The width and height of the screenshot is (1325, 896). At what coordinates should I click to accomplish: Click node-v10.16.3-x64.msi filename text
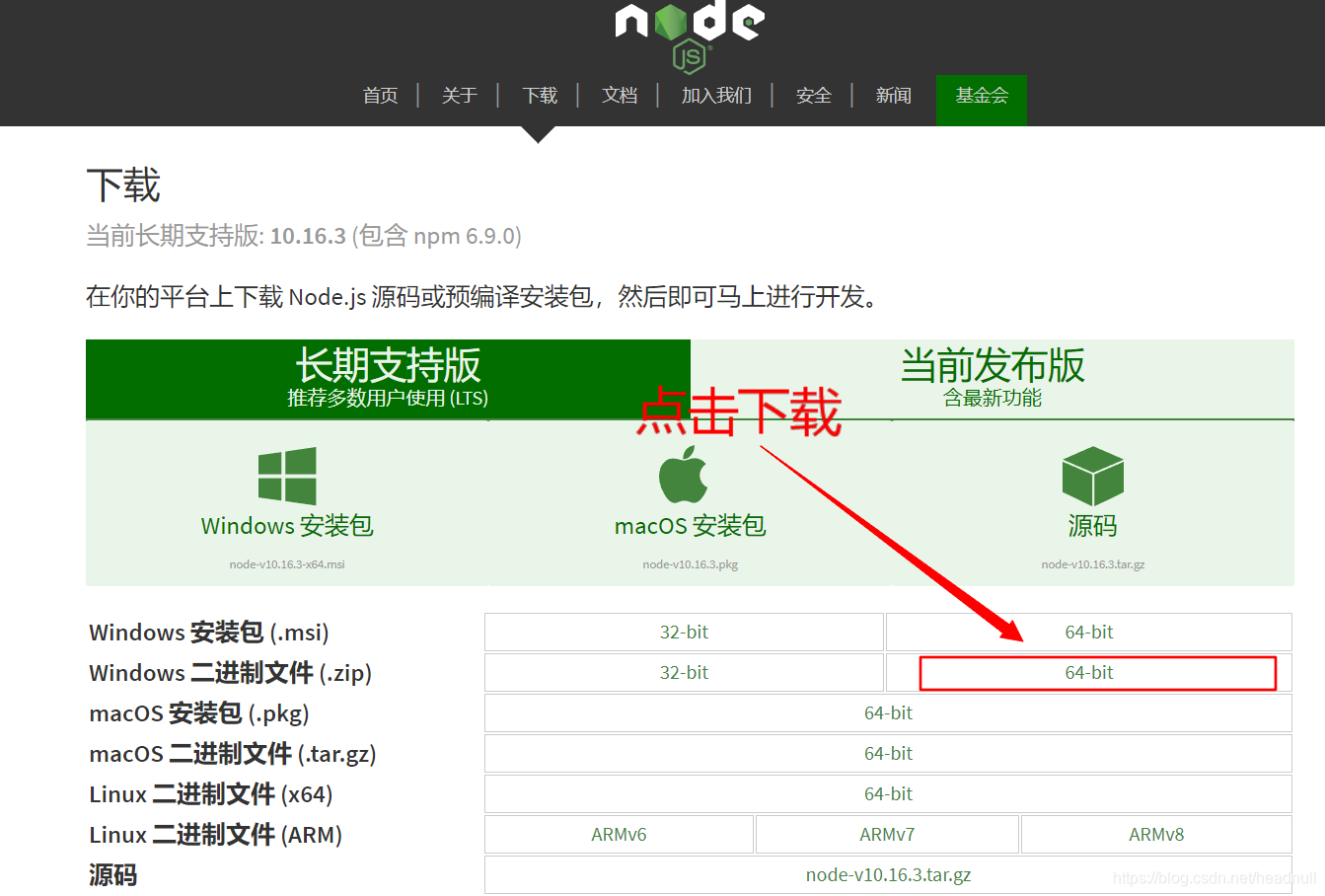pos(287,564)
